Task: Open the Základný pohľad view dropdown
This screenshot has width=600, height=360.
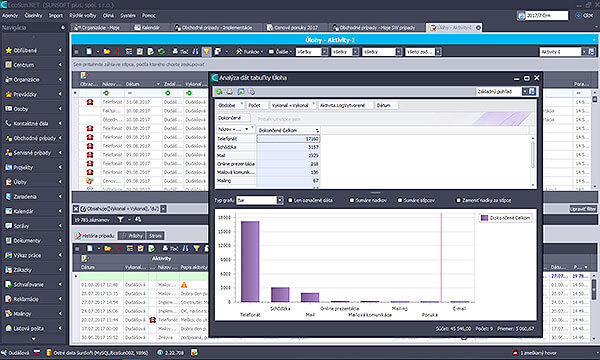Action: tap(525, 91)
